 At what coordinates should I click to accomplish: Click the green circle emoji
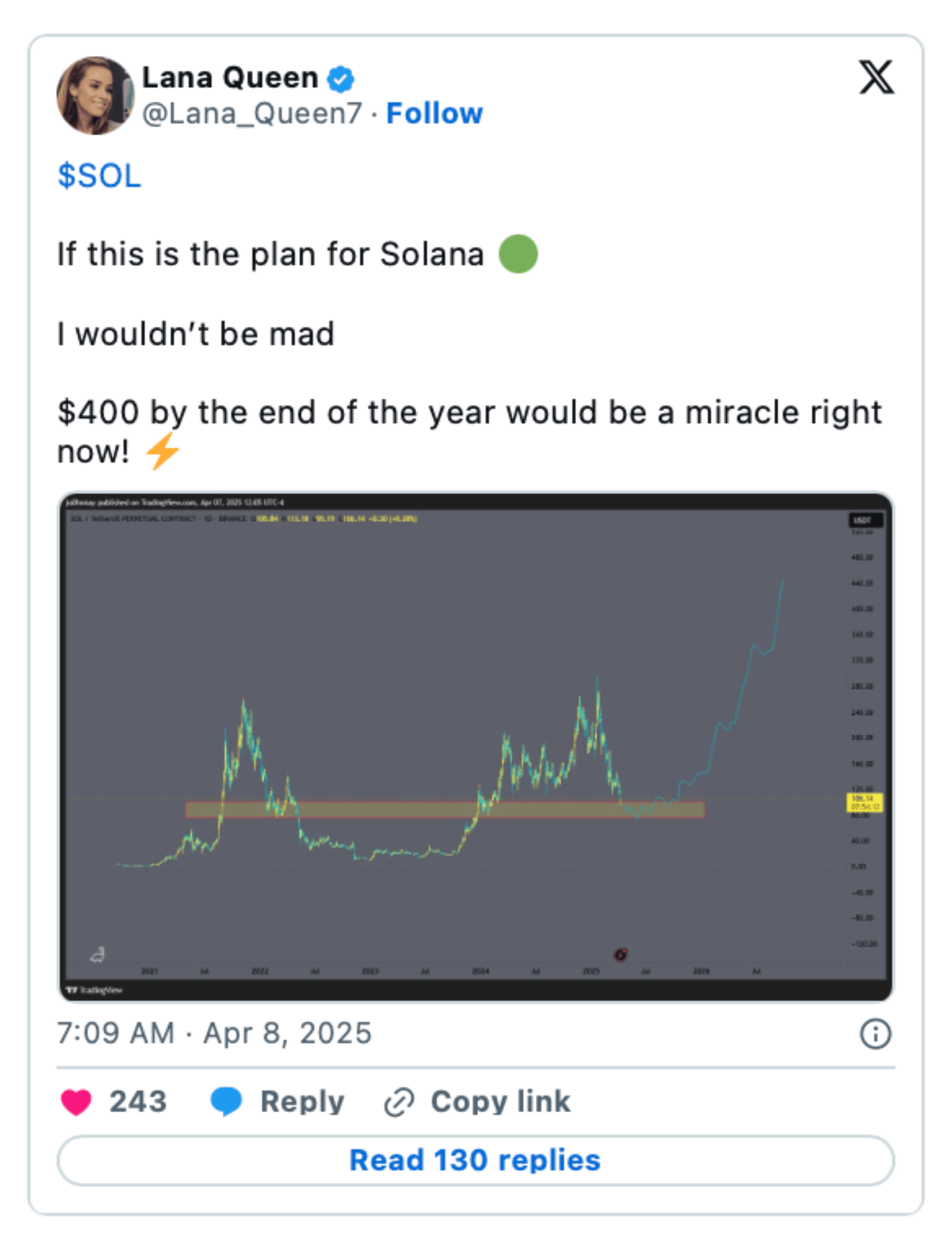[x=518, y=254]
